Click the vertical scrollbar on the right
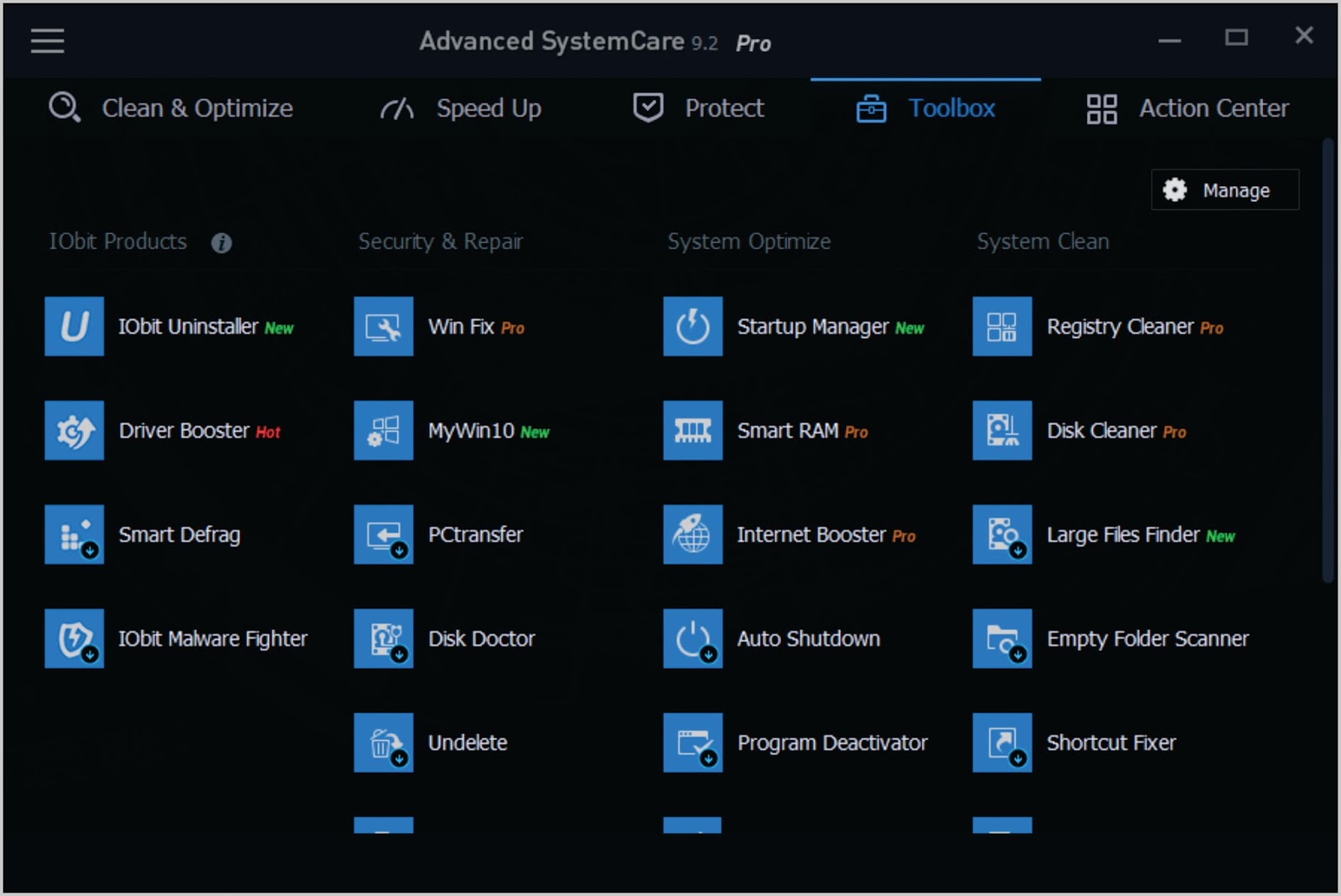Image resolution: width=1341 pixels, height=896 pixels. (x=1327, y=360)
